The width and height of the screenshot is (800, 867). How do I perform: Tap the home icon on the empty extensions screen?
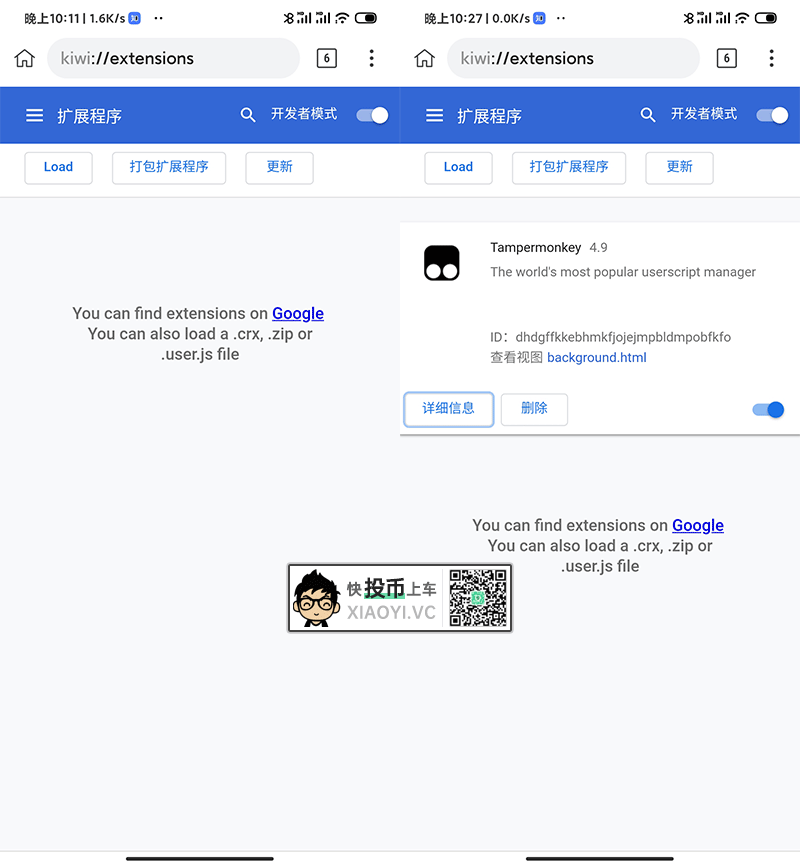pos(24,59)
